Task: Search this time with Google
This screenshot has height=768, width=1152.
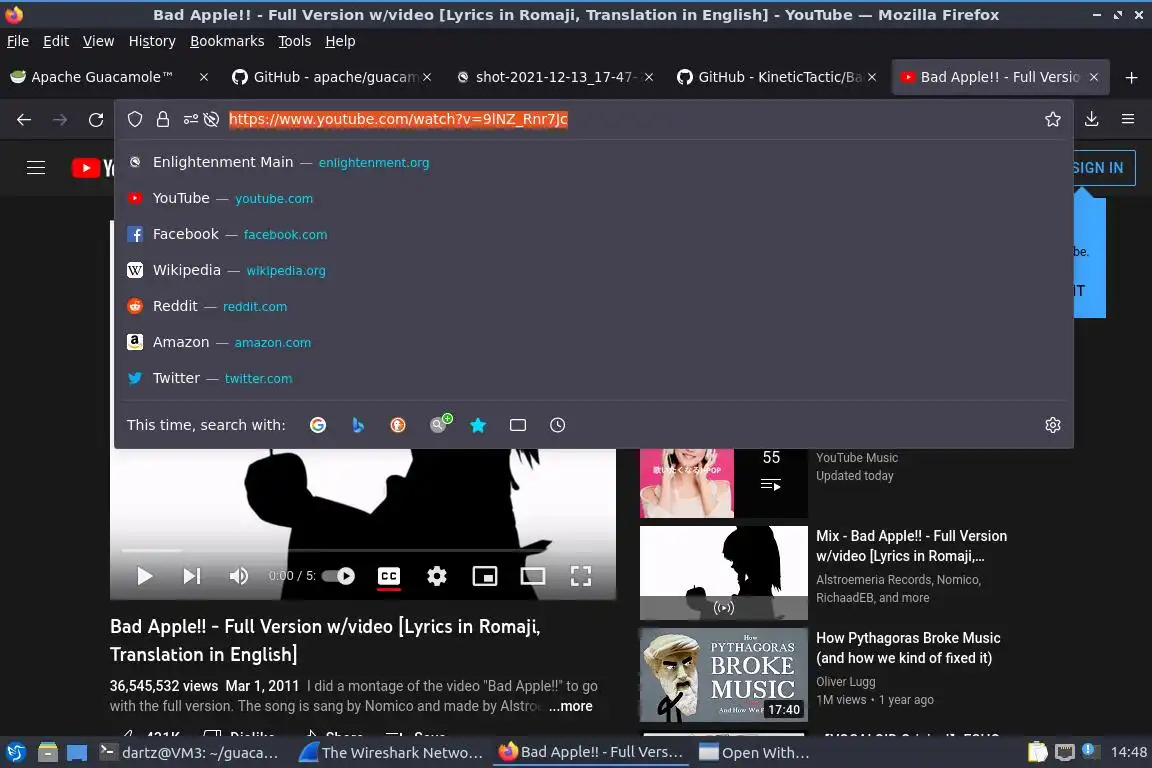Action: [x=317, y=425]
